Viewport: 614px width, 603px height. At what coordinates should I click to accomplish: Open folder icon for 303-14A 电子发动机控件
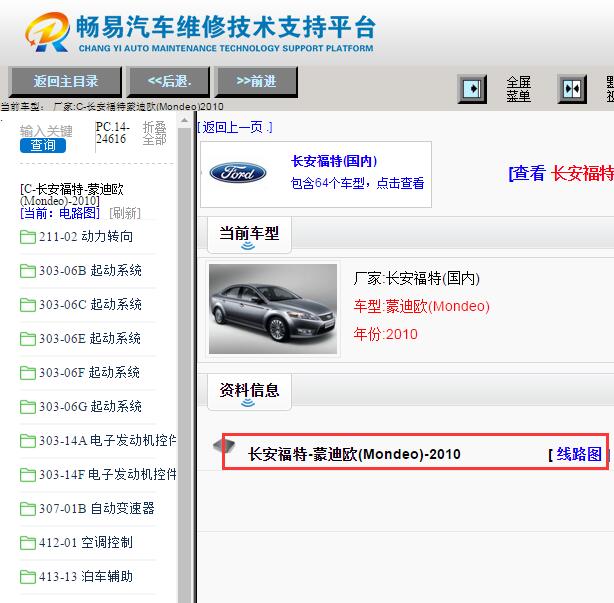(x=28, y=441)
